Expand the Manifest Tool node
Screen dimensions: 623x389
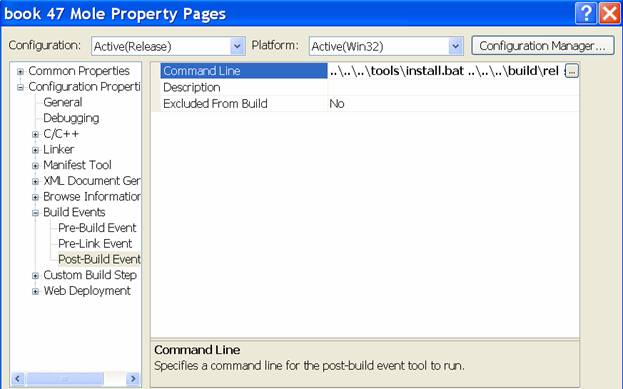pyautogui.click(x=35, y=166)
